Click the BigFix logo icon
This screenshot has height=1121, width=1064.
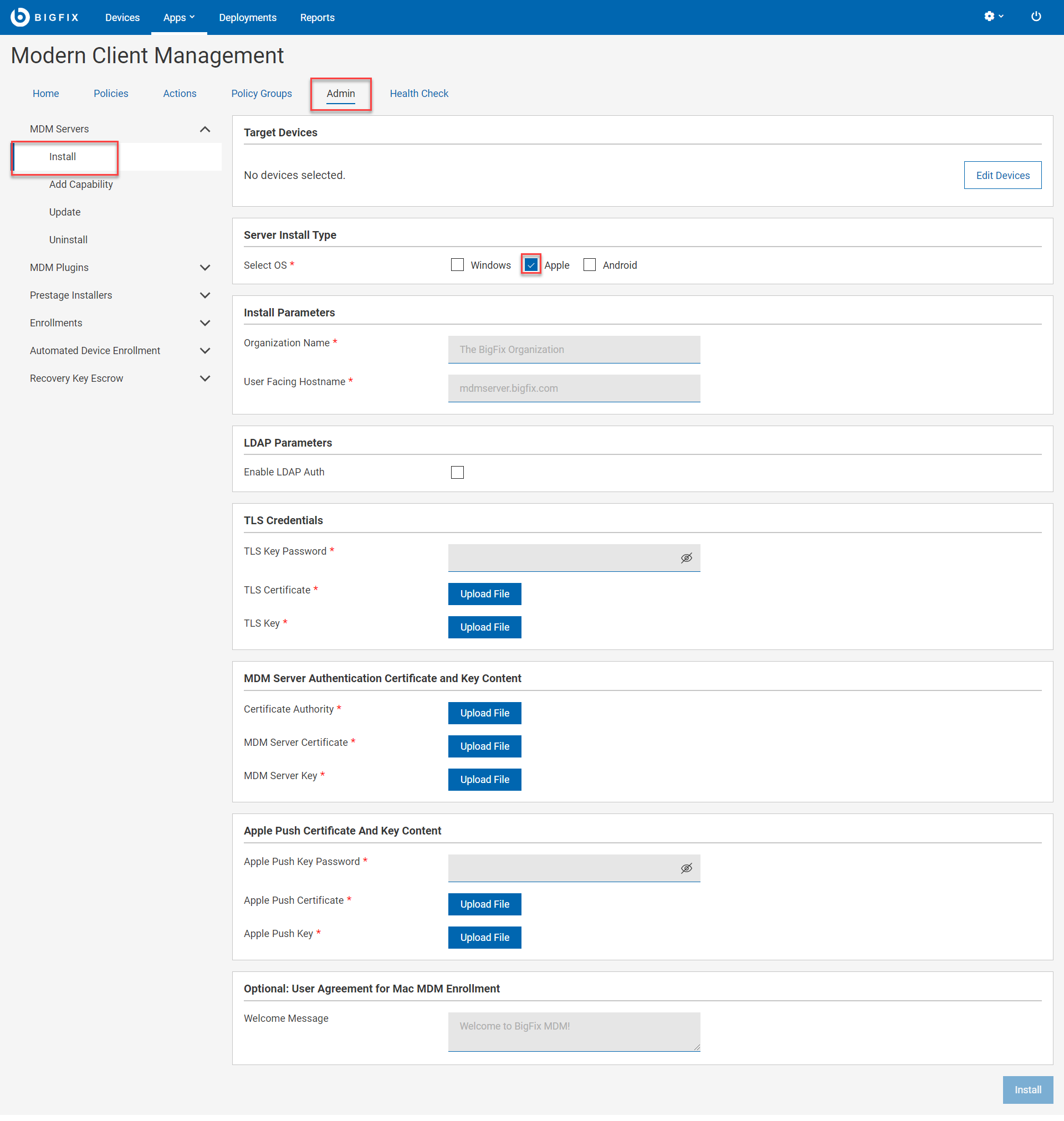click(x=20, y=17)
